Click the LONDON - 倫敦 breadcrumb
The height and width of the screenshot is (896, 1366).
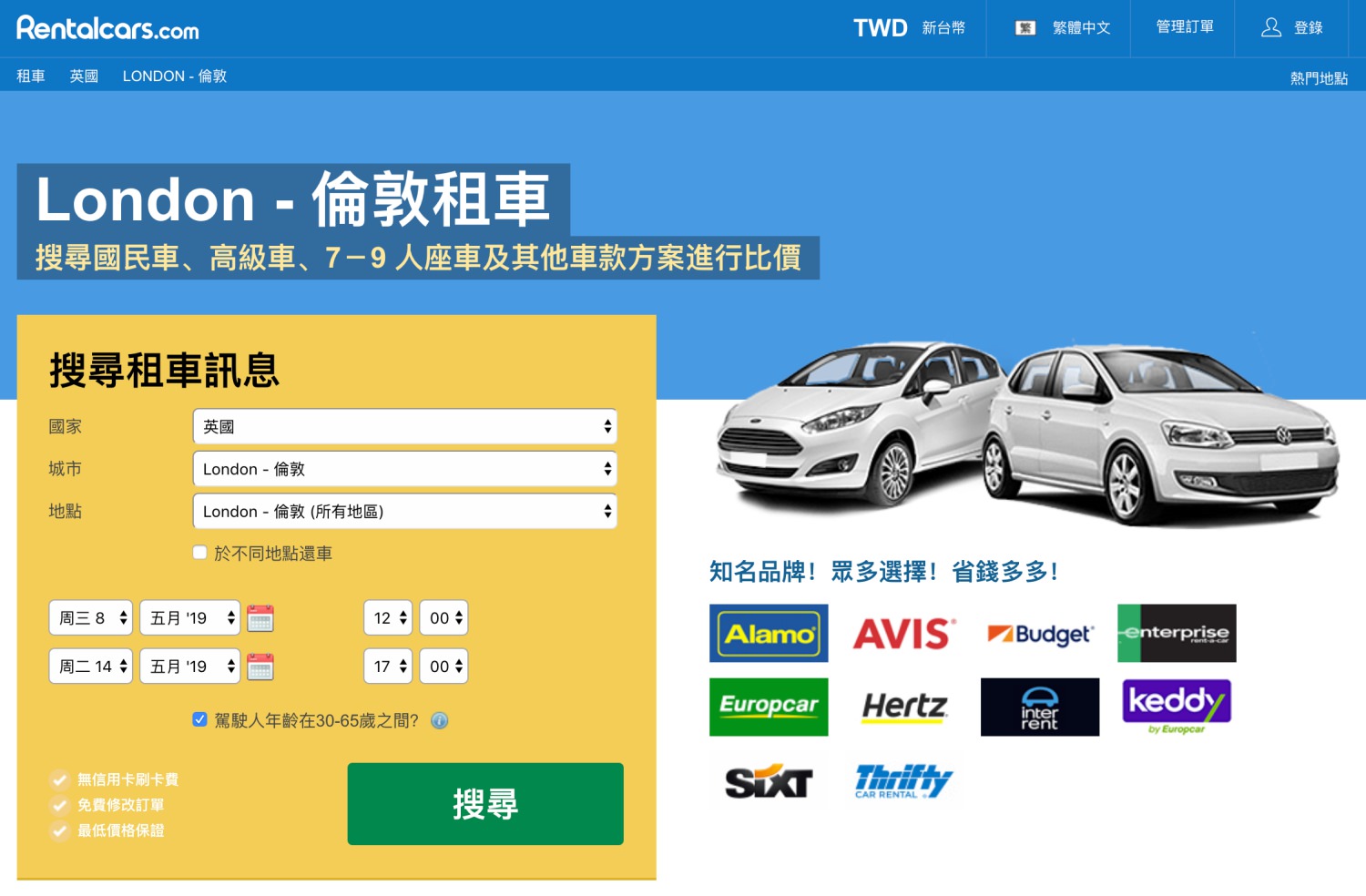175,76
